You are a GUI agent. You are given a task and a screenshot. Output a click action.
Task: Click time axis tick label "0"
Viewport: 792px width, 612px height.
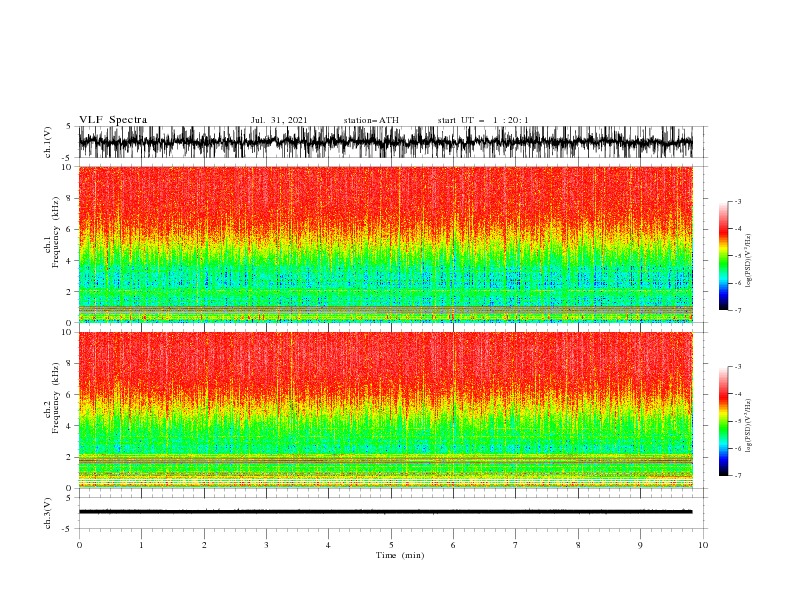[79, 545]
